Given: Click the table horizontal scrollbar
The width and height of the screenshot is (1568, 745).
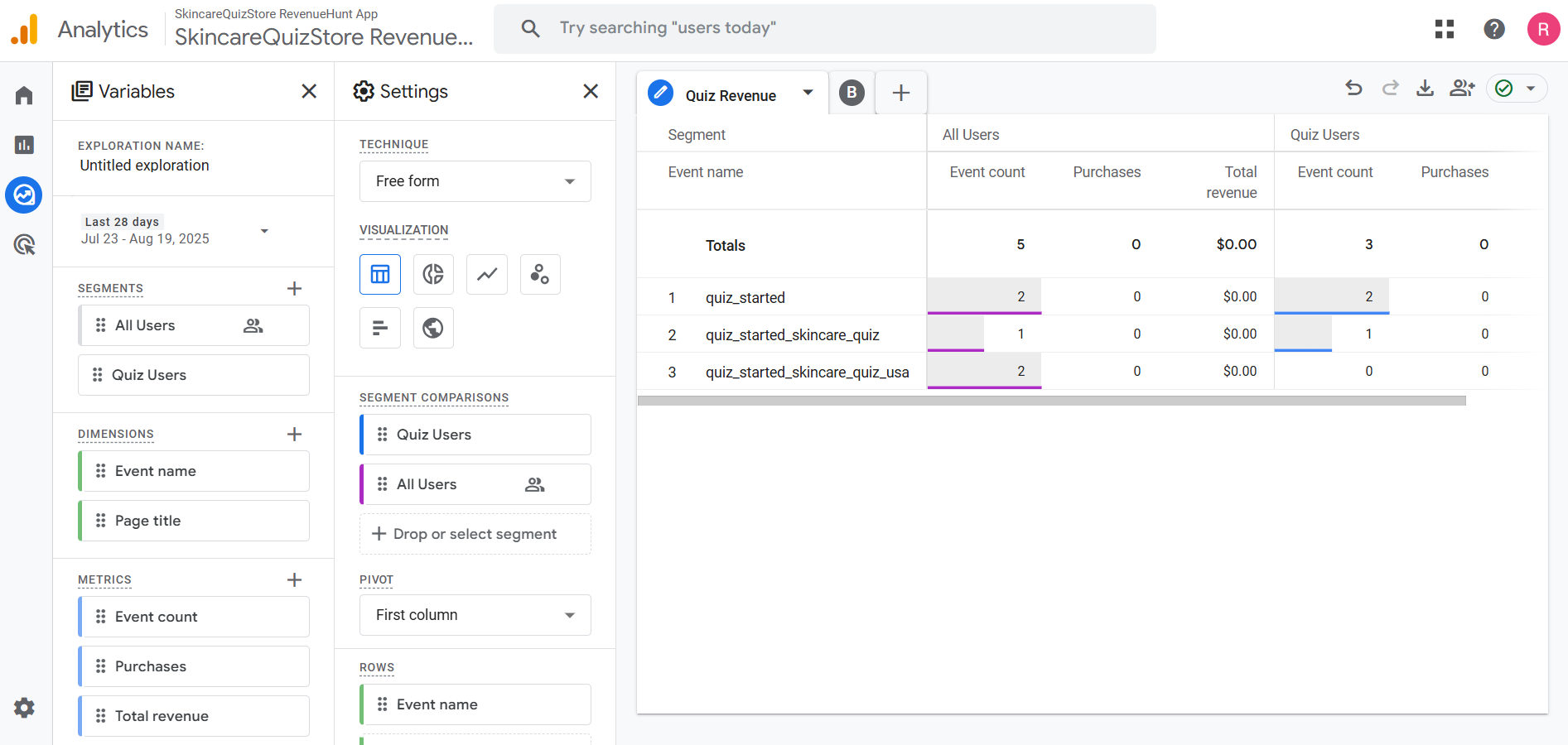Looking at the screenshot, I should [1052, 401].
